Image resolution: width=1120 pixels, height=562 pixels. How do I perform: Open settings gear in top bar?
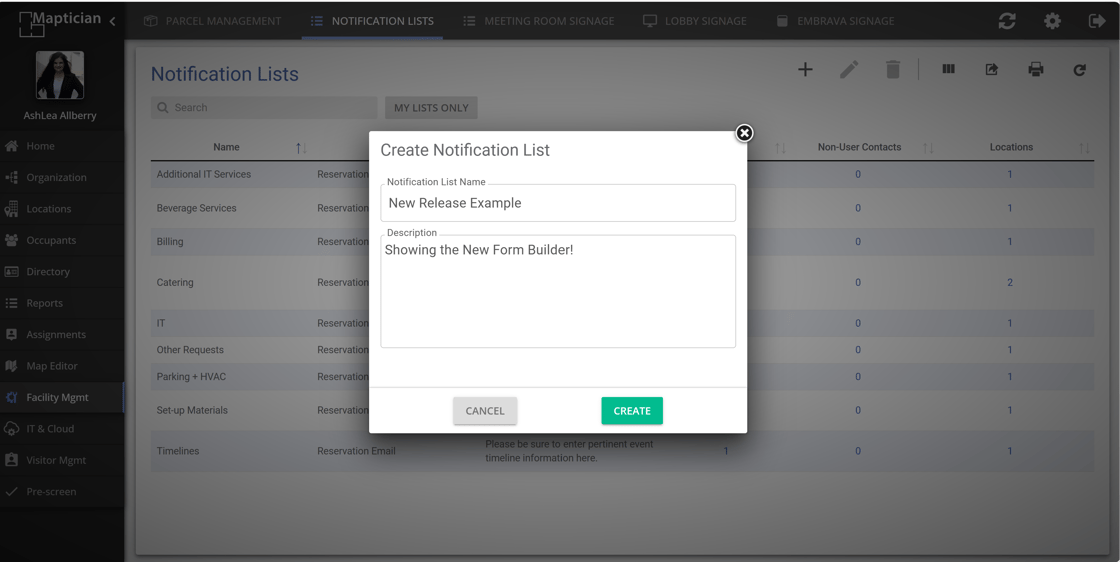pos(1053,21)
